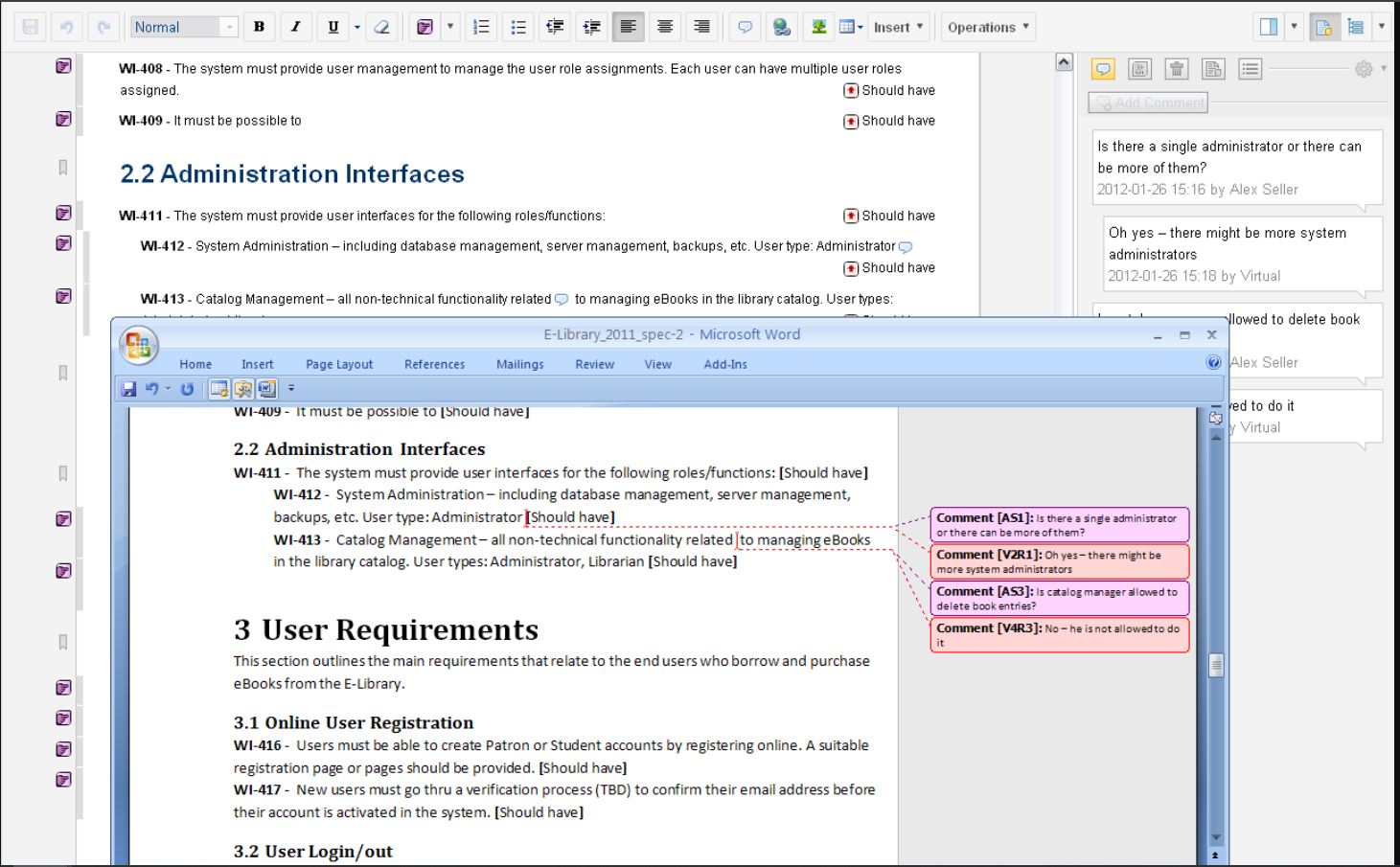Click the Save icon in Word quick access bar
This screenshot has height=867, width=1400.
coord(128,389)
